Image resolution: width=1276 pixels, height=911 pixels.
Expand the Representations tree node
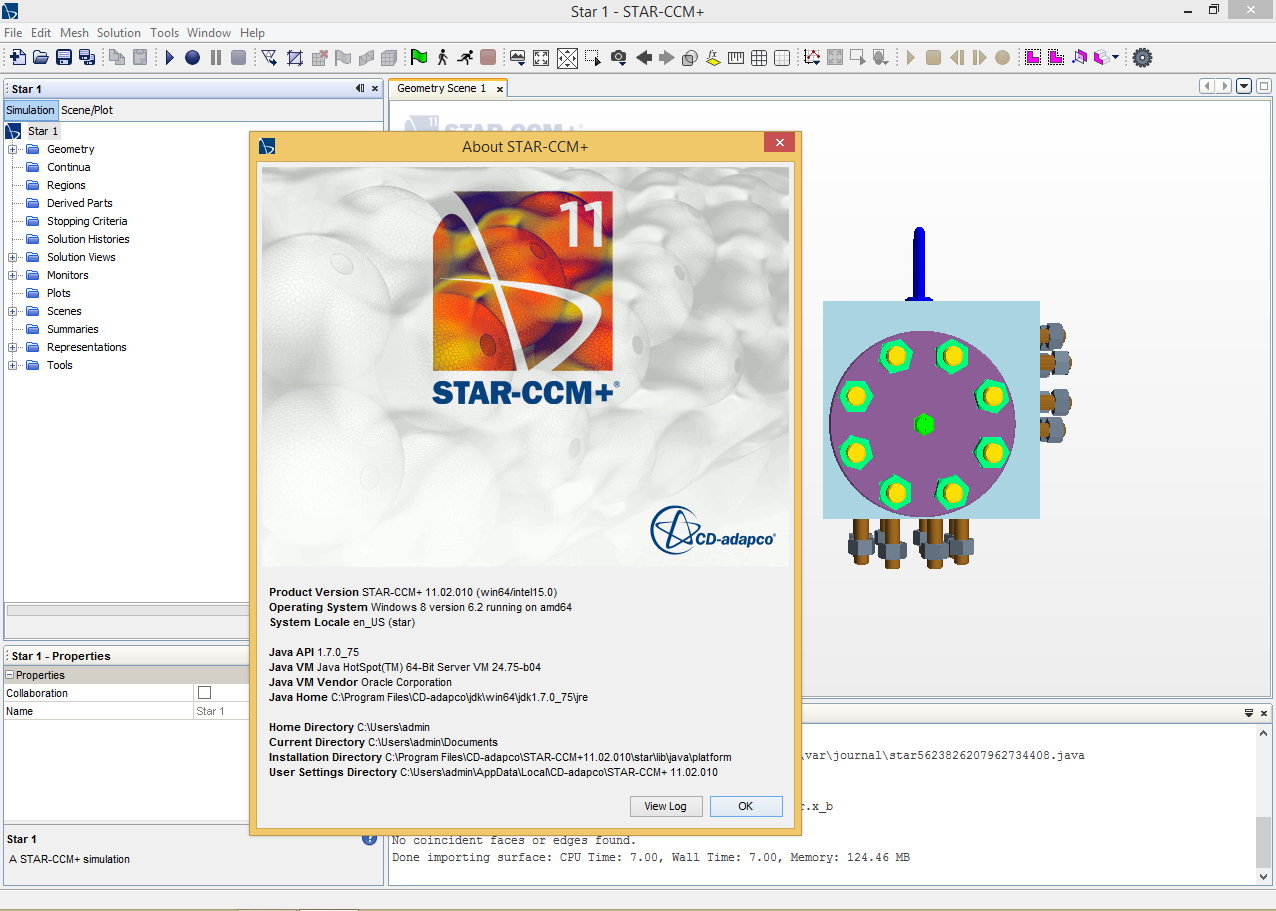coord(14,347)
